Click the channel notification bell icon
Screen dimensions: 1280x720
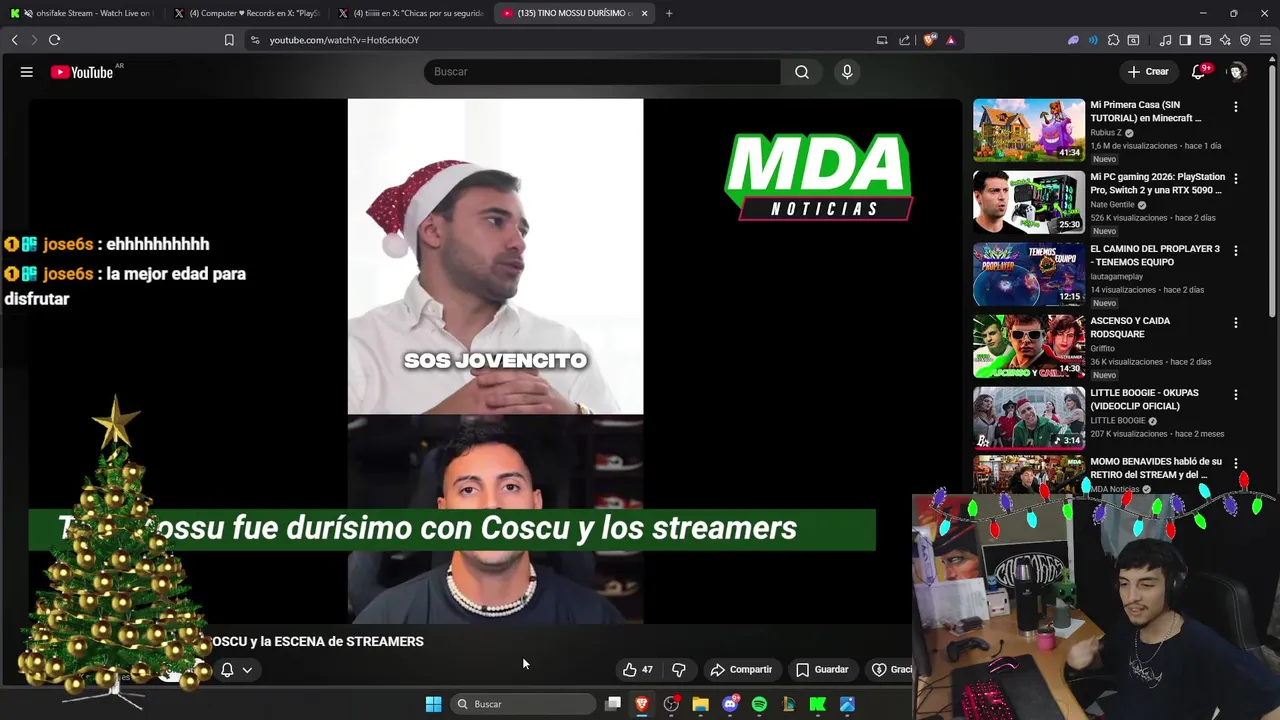click(x=227, y=670)
